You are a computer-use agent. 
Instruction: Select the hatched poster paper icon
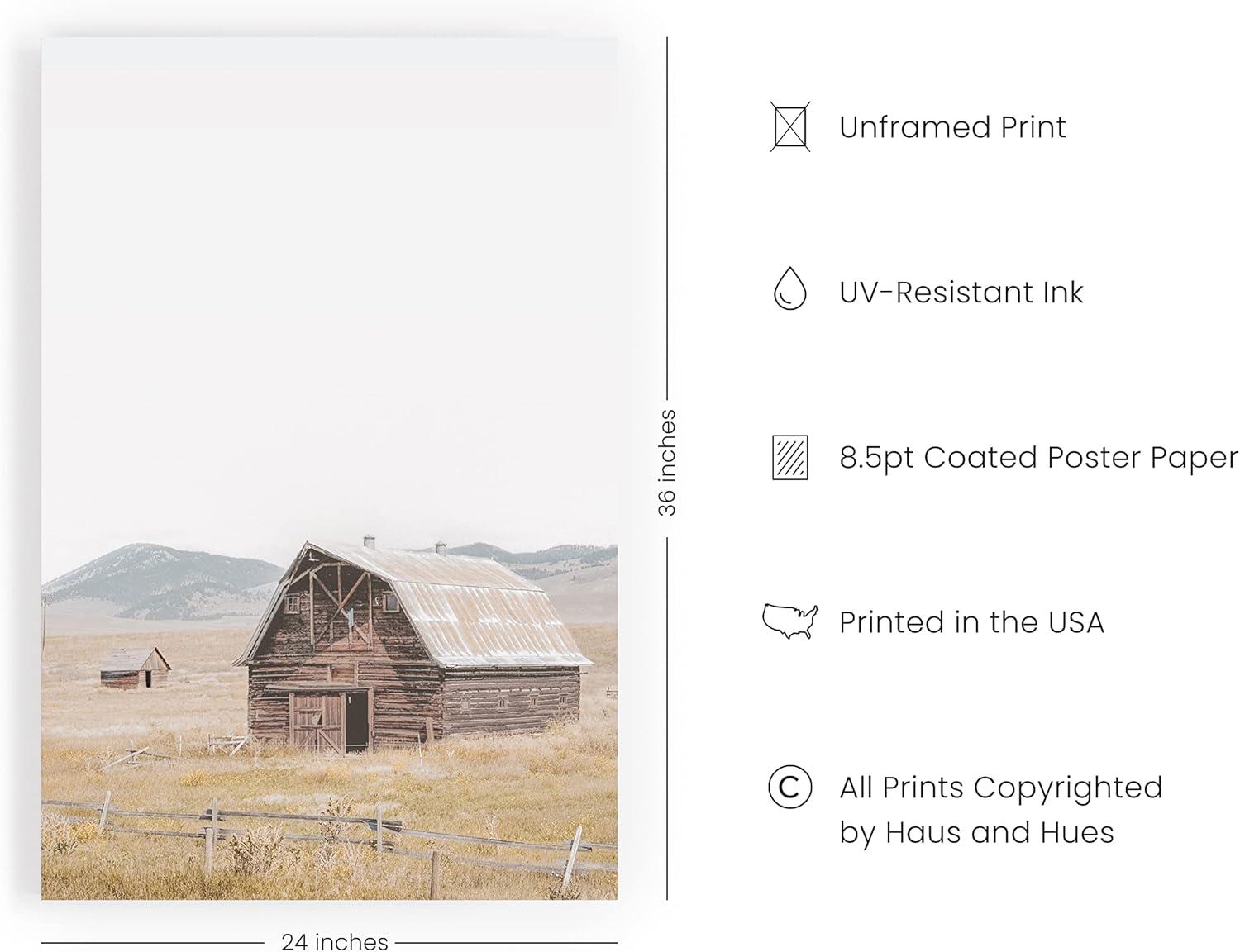tap(789, 457)
